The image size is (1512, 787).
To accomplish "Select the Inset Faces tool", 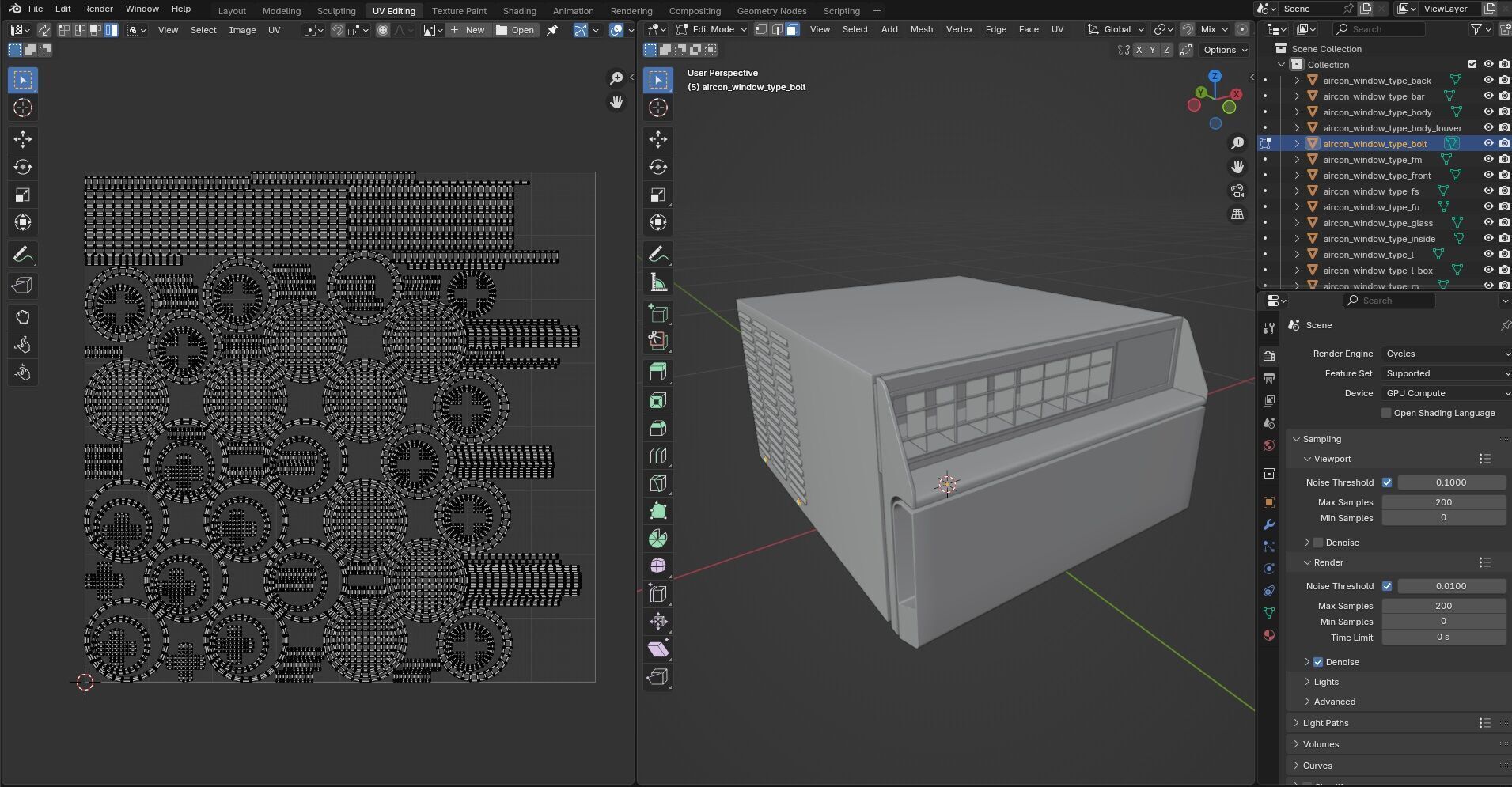I will (x=658, y=400).
